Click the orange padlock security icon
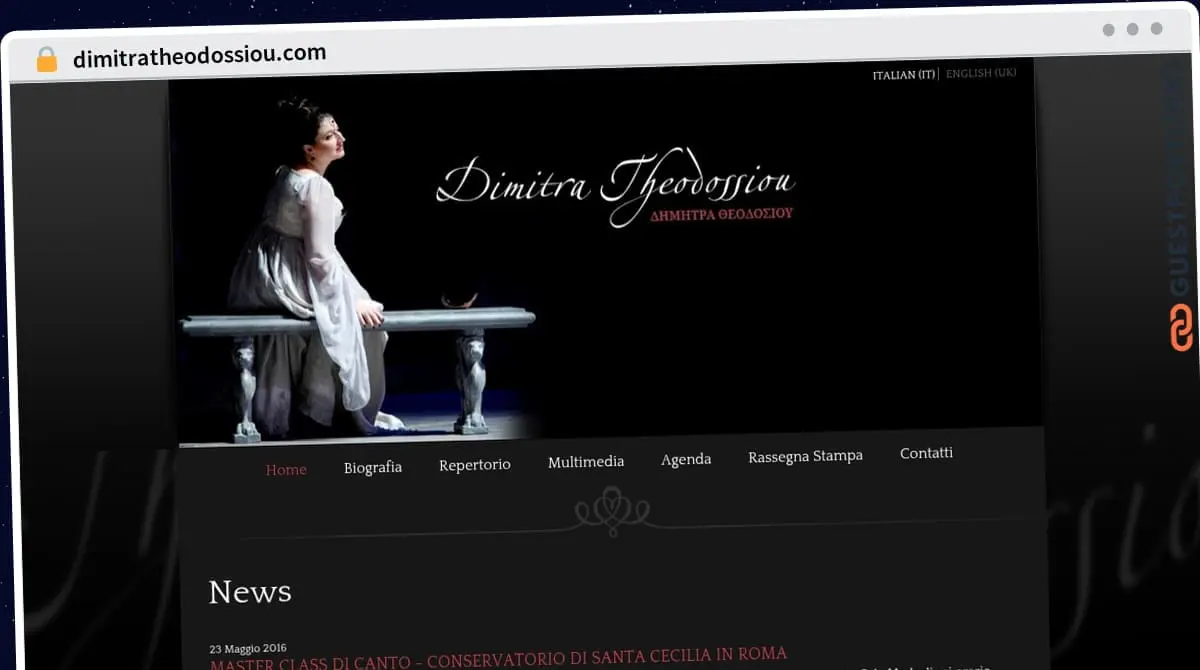The image size is (1200, 670). pos(46,59)
